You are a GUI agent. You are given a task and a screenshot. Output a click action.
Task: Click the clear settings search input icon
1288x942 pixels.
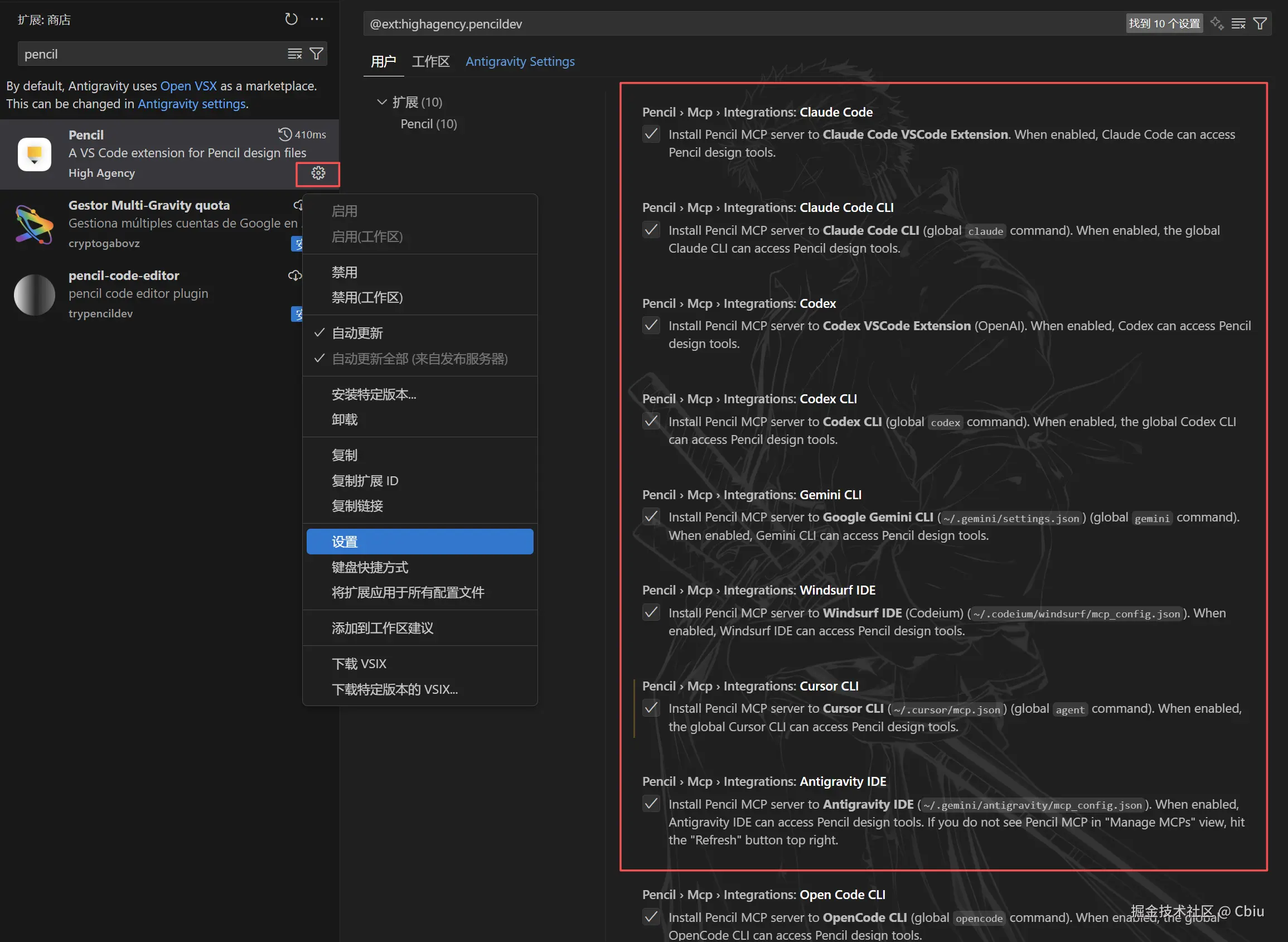[1238, 23]
